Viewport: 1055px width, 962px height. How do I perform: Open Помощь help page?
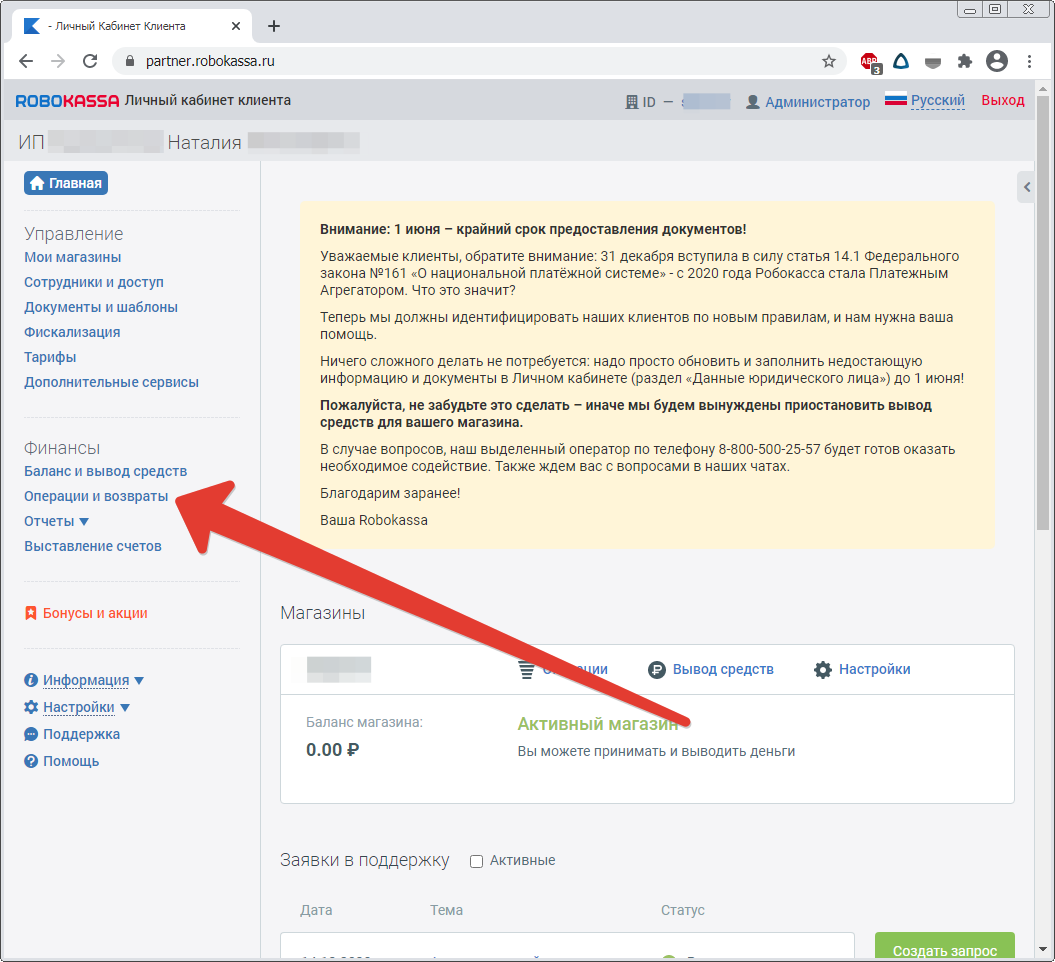70,761
